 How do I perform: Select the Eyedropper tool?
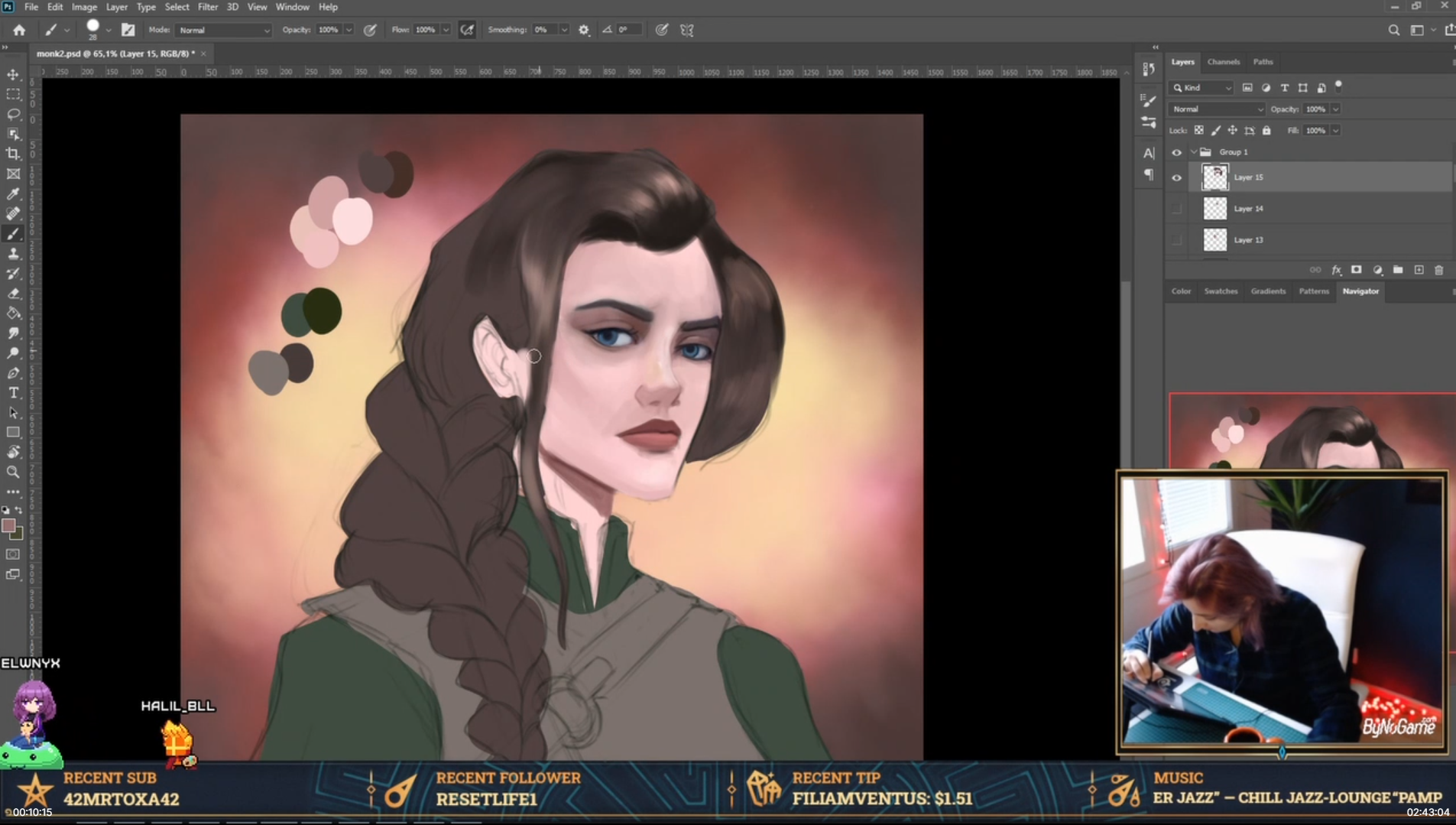(x=13, y=193)
